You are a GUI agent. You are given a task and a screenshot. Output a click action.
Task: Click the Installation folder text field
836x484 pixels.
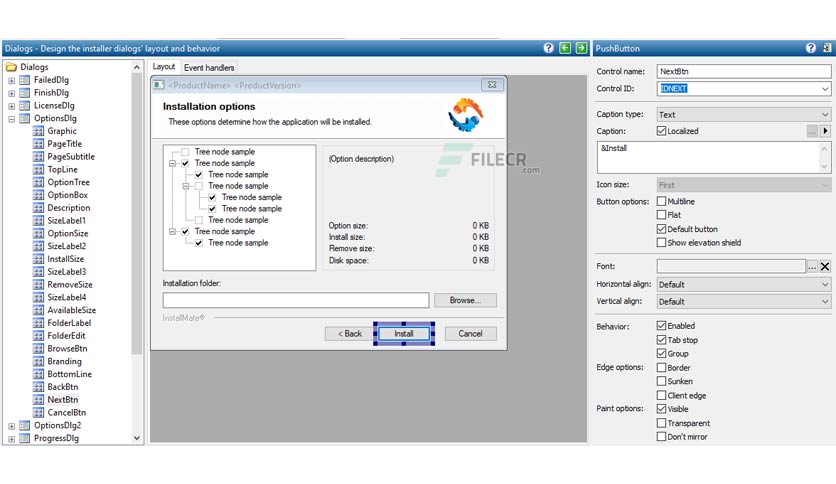(x=296, y=300)
